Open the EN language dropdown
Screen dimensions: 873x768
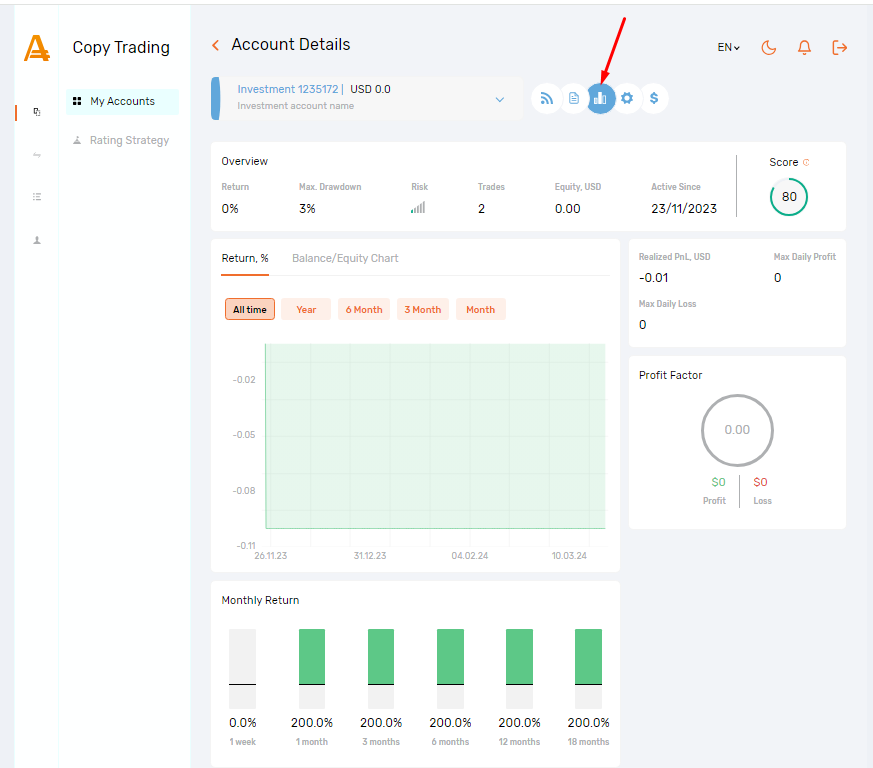click(728, 47)
